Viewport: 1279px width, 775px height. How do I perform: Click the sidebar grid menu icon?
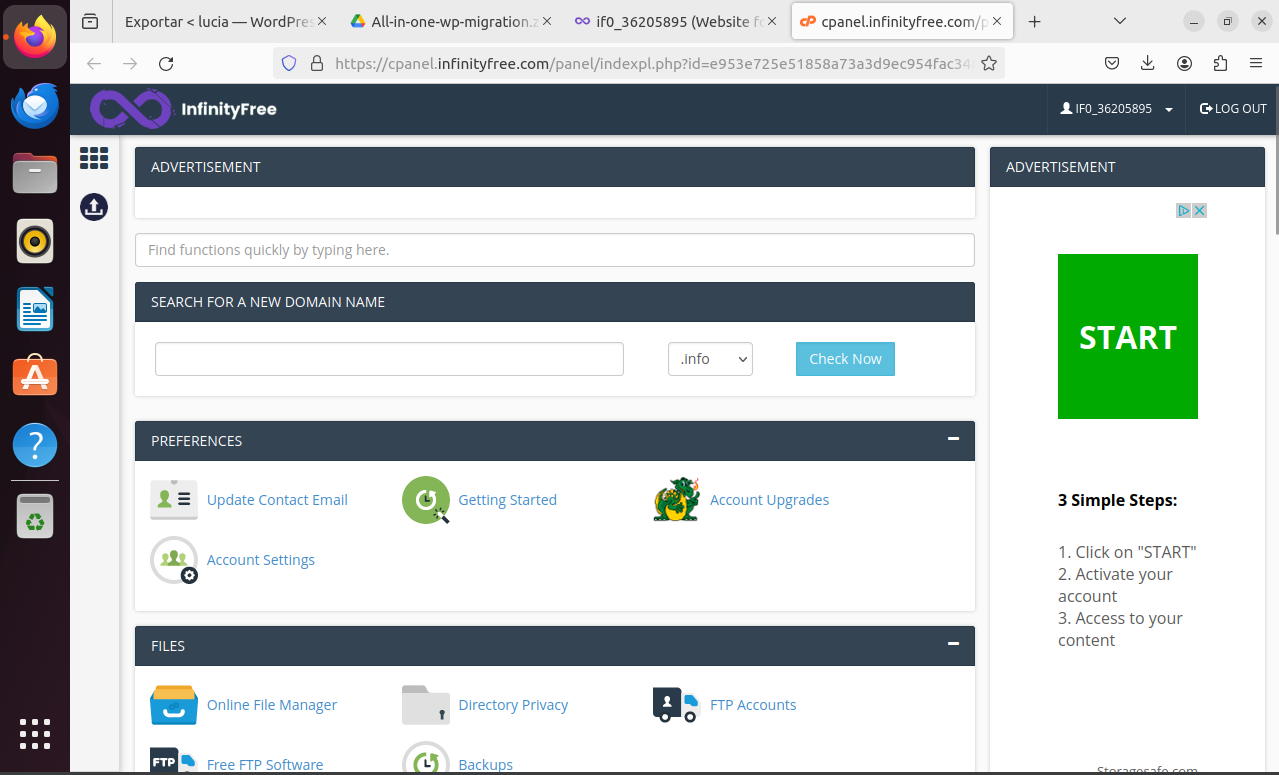click(x=94, y=158)
